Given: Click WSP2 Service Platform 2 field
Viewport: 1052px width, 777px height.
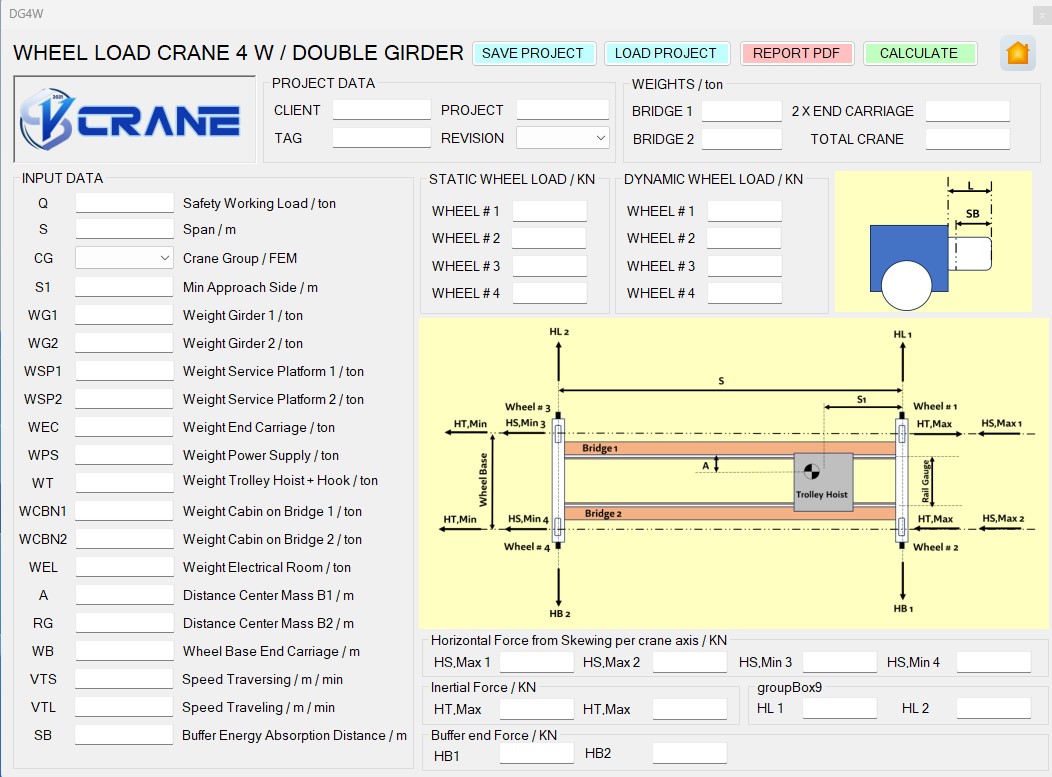Looking at the screenshot, I should [x=124, y=399].
